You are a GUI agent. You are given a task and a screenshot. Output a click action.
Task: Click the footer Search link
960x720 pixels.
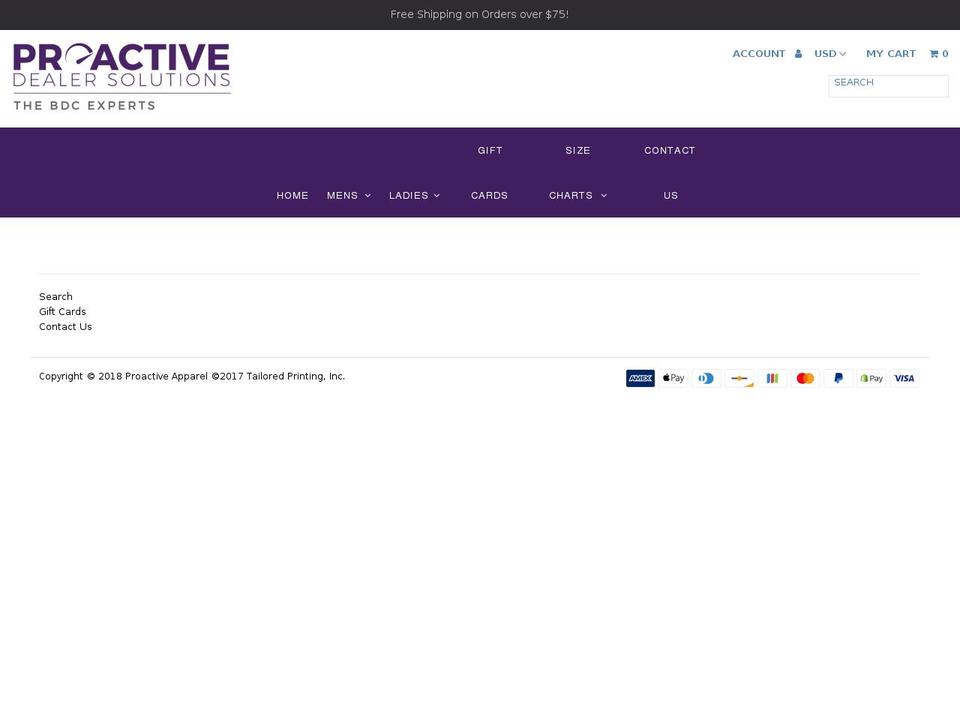click(56, 296)
